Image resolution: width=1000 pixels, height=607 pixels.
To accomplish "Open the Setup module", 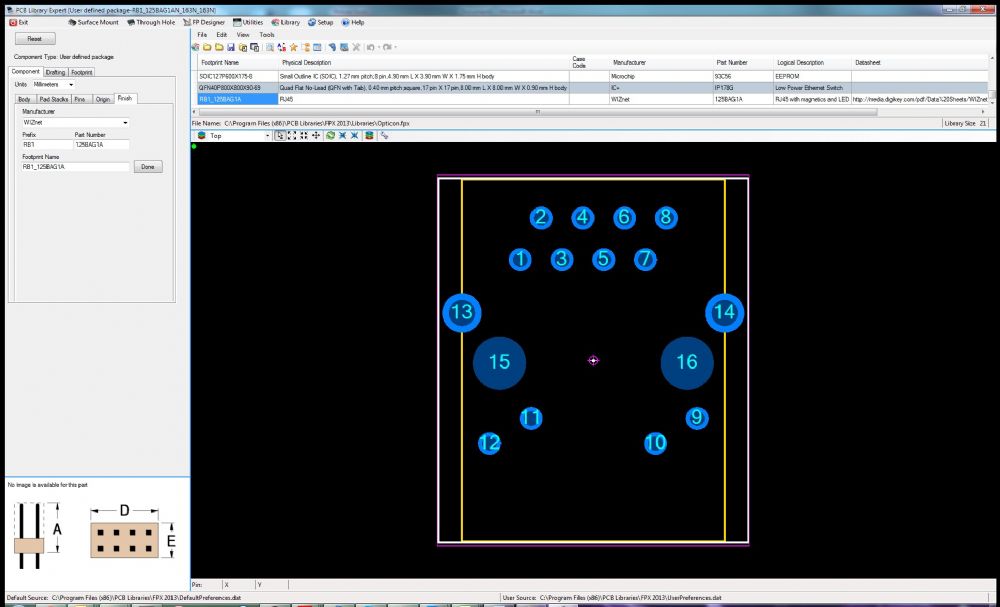I will (x=320, y=22).
